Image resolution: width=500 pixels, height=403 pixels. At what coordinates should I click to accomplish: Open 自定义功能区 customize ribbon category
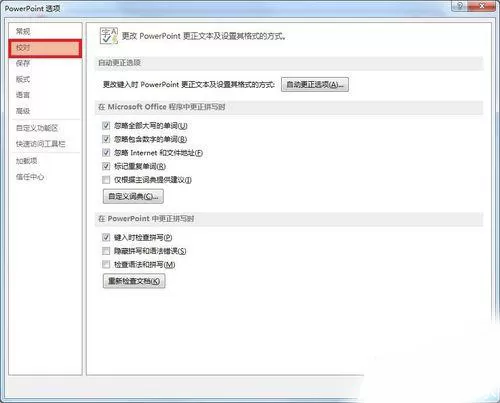(x=37, y=128)
